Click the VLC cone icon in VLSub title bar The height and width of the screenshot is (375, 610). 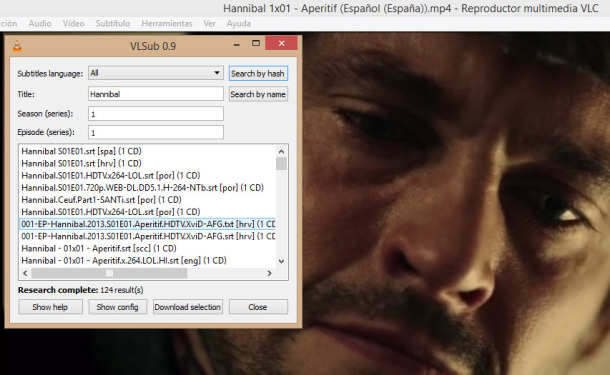[x=17, y=46]
